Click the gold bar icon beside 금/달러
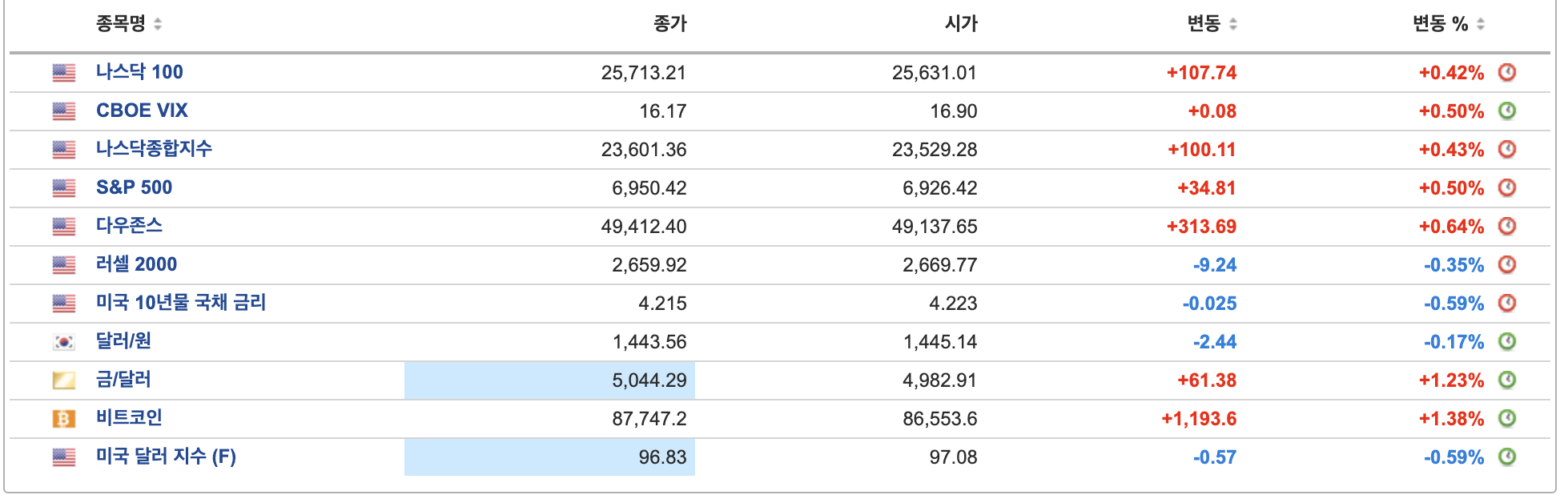Viewport: 1568px width, 503px height. (x=64, y=380)
